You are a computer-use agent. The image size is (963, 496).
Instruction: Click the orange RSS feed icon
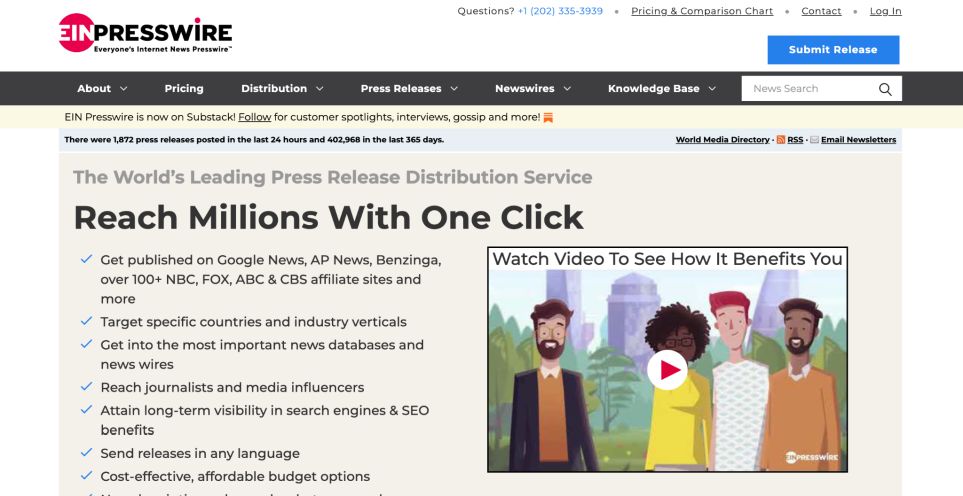[x=780, y=140]
